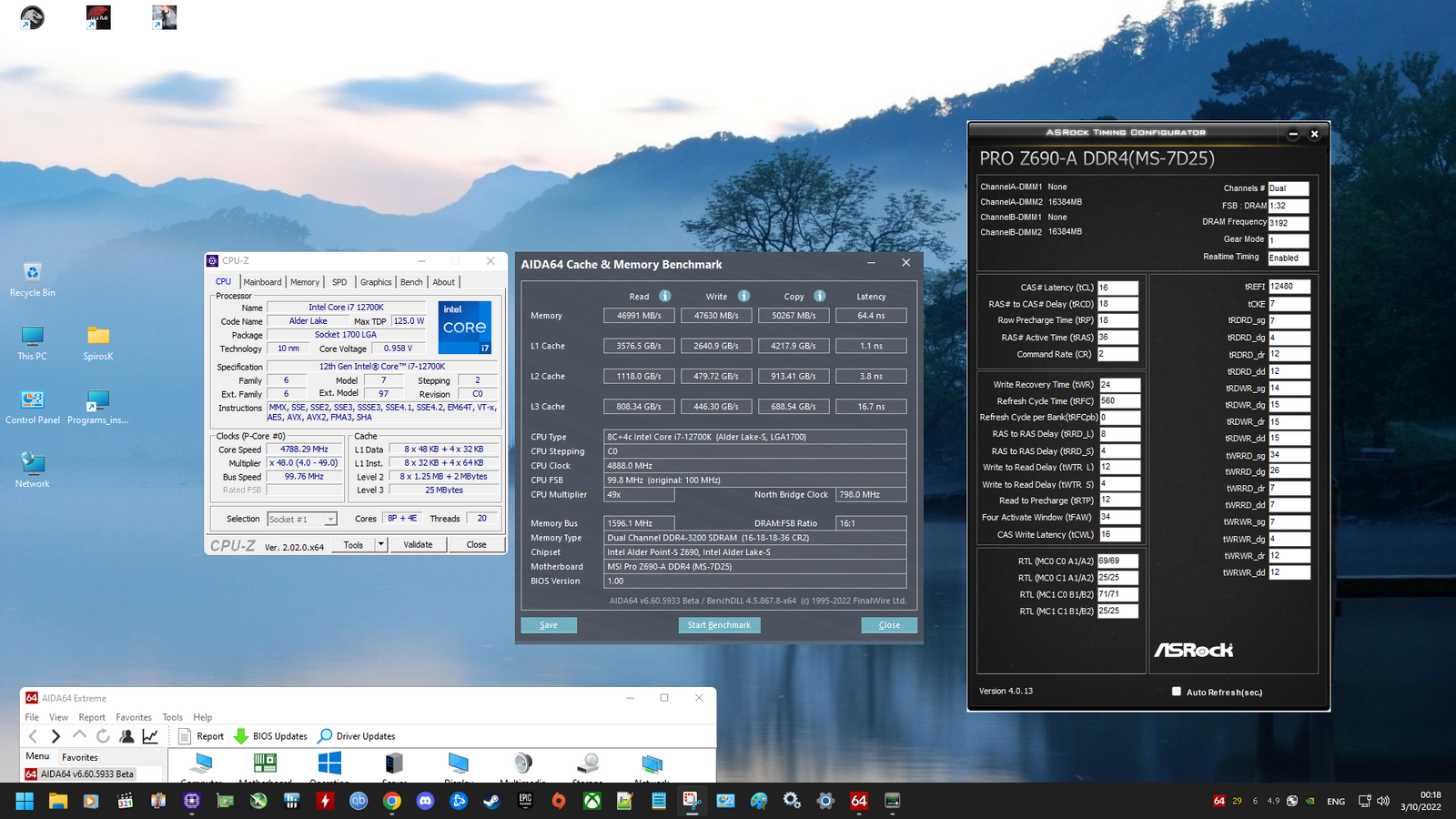1456x819 pixels.
Task: Click the user icon in AIDA64 toolbar
Action: click(126, 736)
